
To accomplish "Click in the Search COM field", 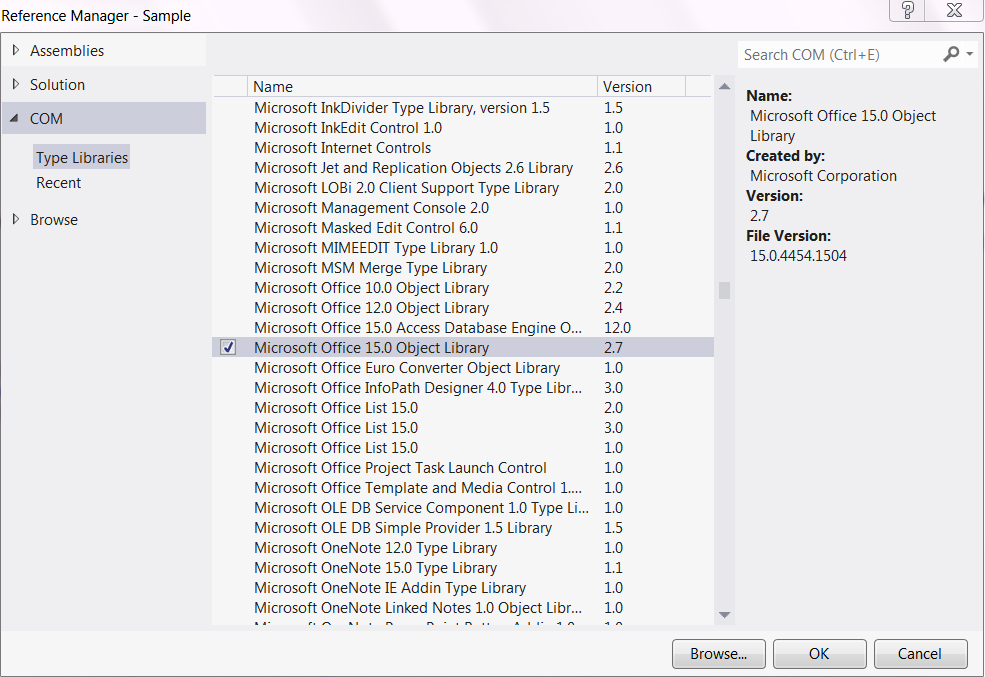I will (x=835, y=55).
